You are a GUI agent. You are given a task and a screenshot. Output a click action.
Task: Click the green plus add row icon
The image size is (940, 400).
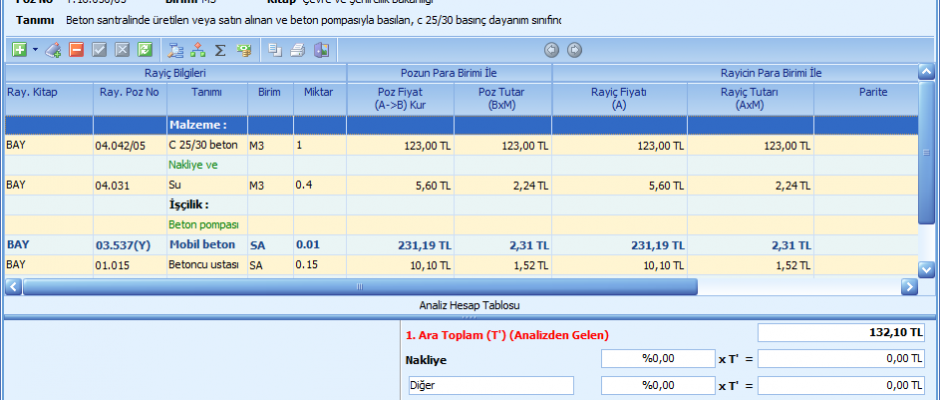20,49
